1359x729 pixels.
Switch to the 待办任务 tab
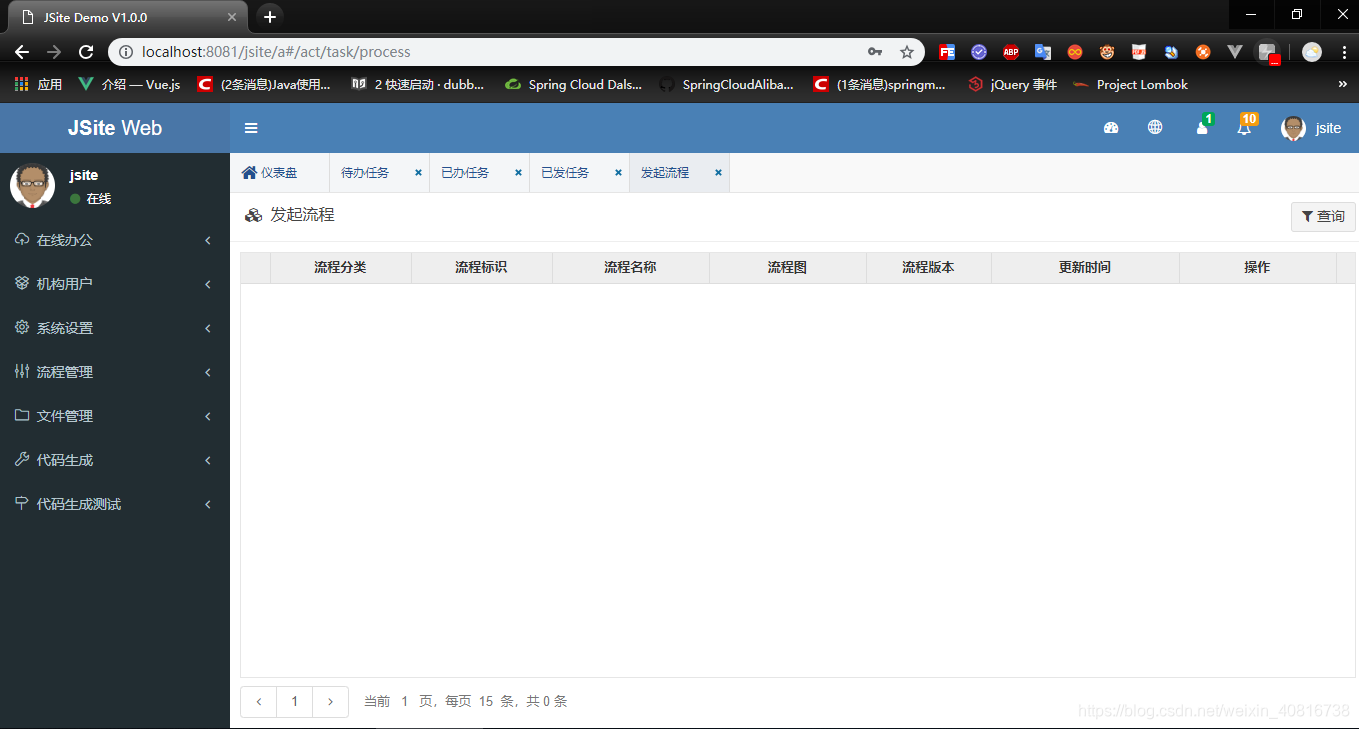pyautogui.click(x=366, y=171)
